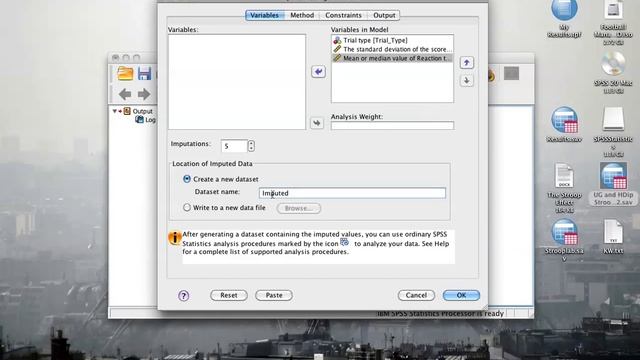Open file with folder icon in Output window
This screenshot has height=360, width=640.
pos(125,73)
